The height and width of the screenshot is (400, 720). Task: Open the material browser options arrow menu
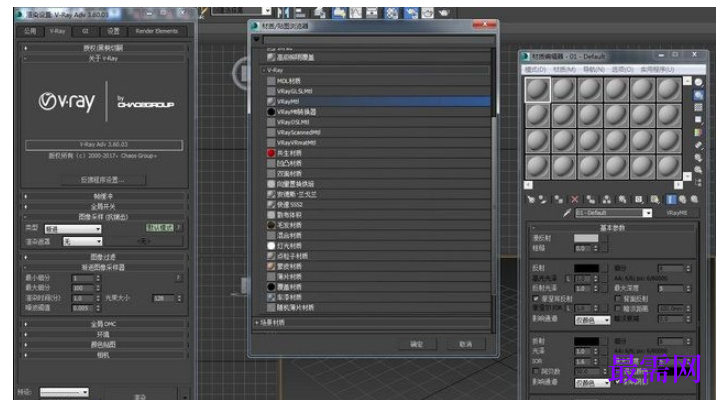[x=257, y=39]
